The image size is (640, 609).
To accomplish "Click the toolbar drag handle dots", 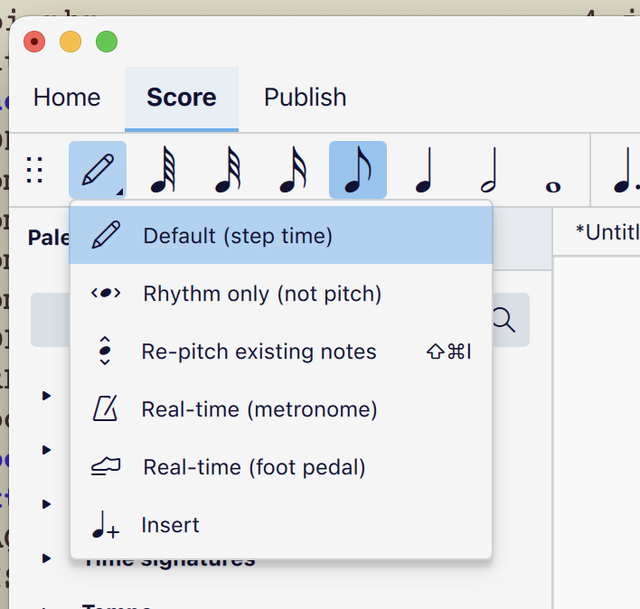I will [35, 171].
